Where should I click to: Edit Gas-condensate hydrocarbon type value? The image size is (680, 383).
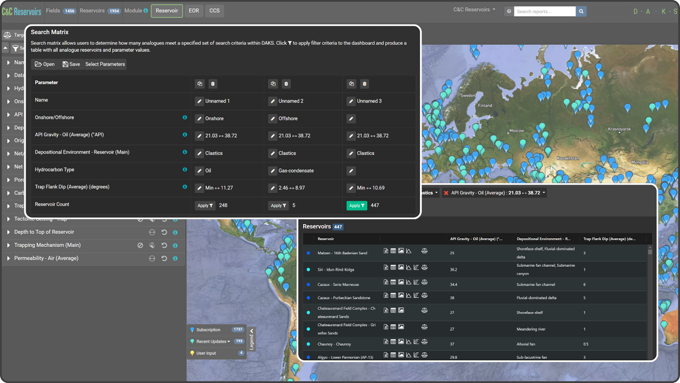point(272,170)
